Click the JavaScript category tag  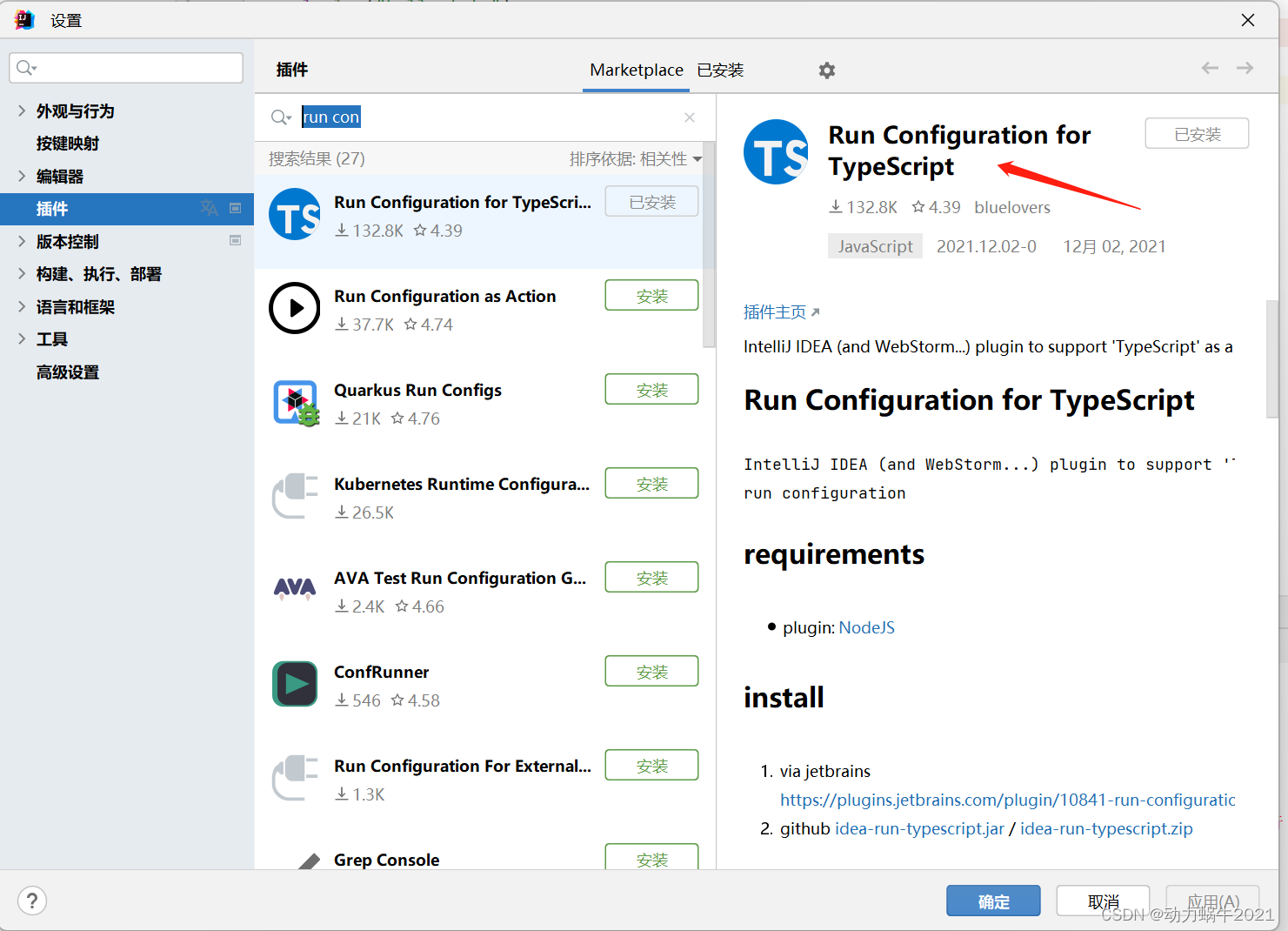[875, 246]
